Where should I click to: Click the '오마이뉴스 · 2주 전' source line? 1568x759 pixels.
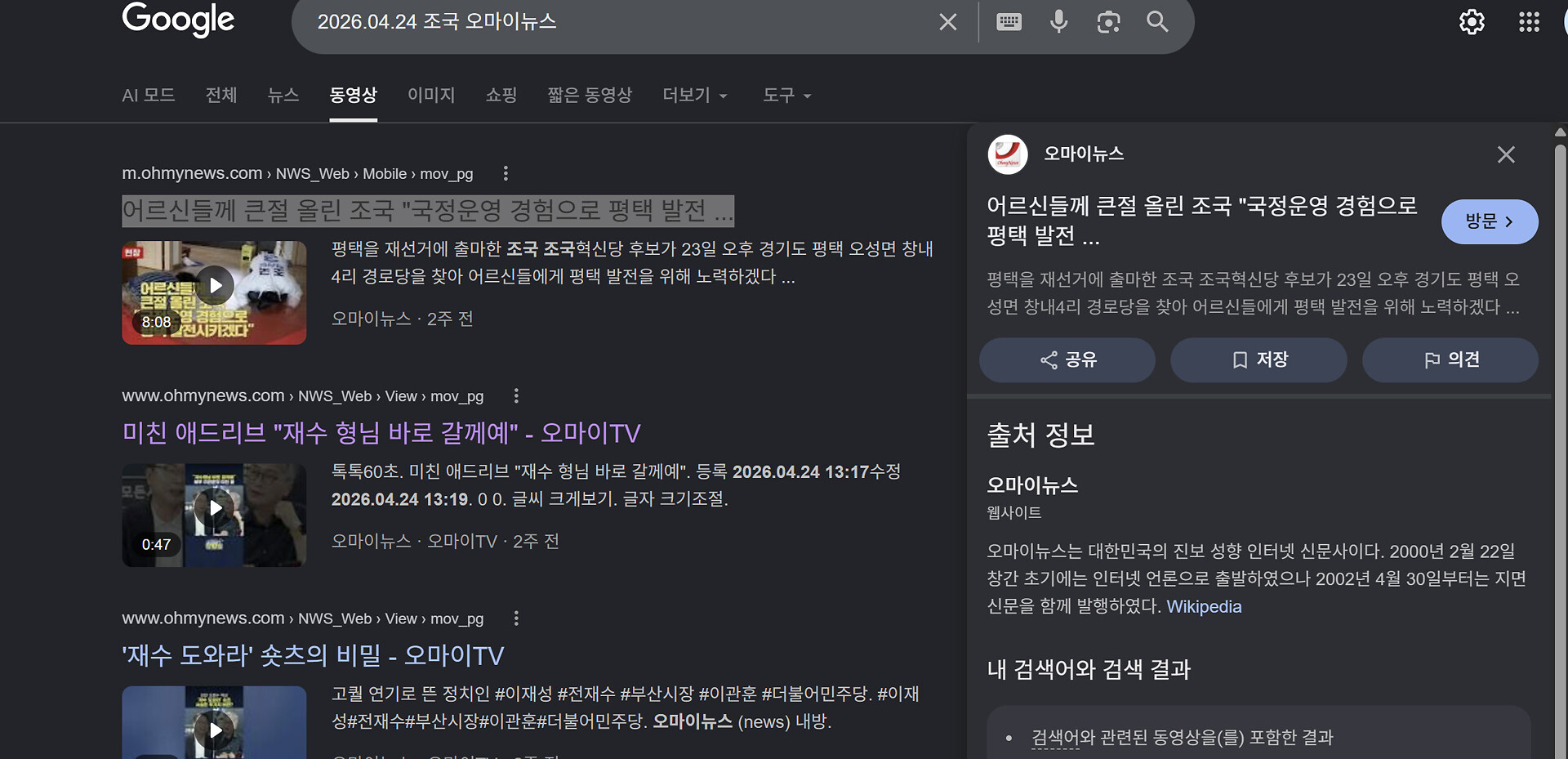coord(402,319)
